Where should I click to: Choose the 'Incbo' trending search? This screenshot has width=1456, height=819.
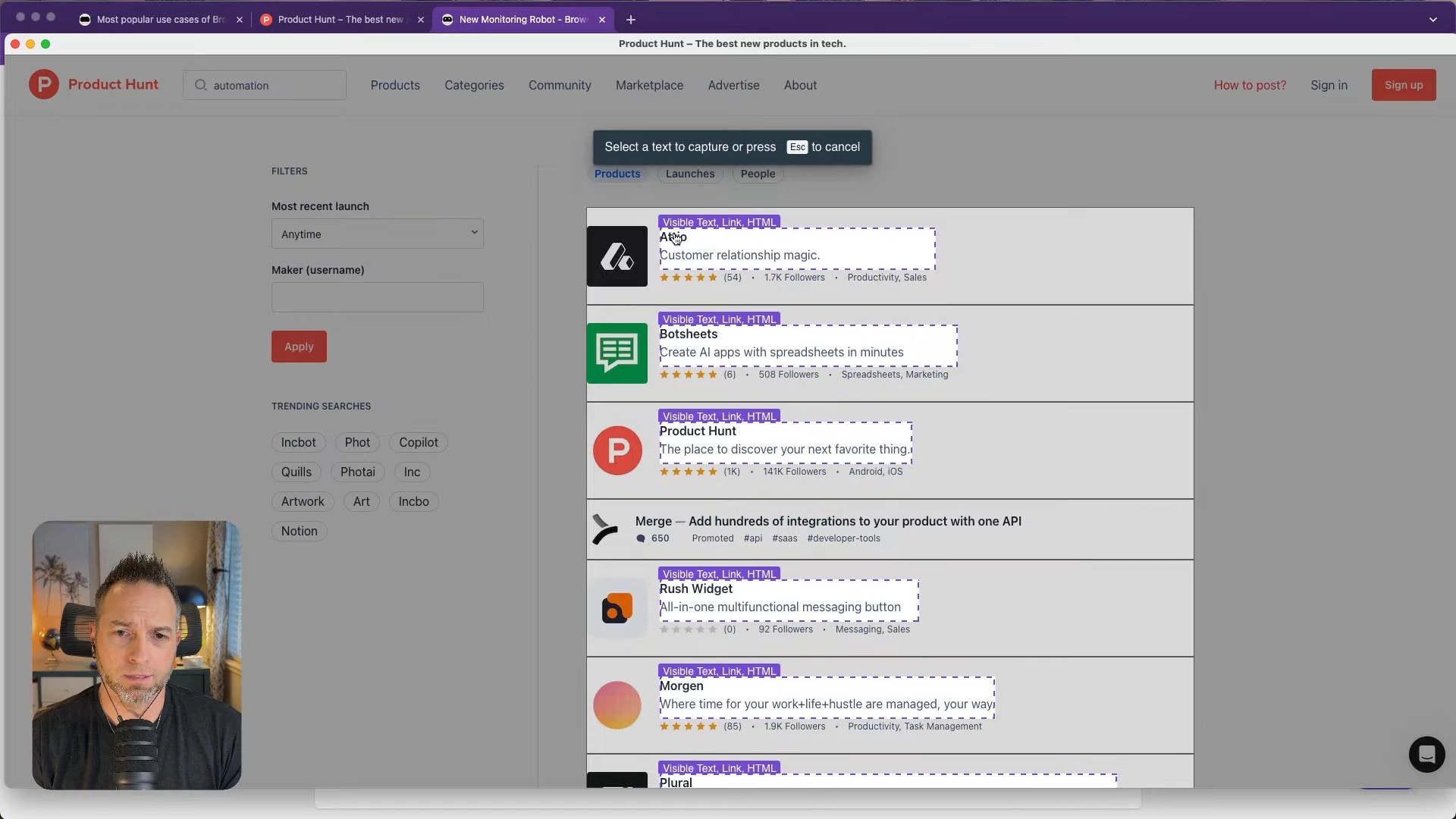click(414, 501)
